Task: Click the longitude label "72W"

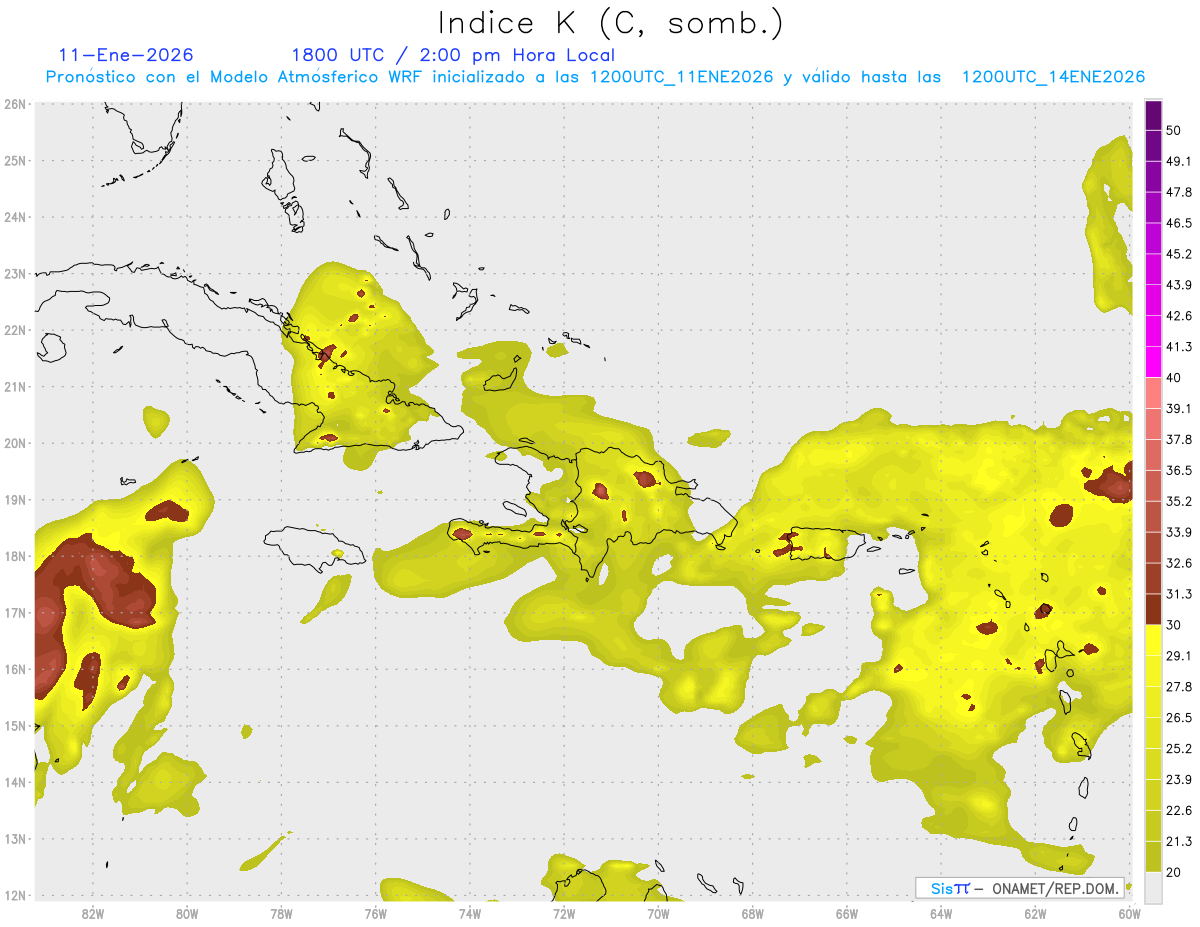Action: pyautogui.click(x=564, y=914)
